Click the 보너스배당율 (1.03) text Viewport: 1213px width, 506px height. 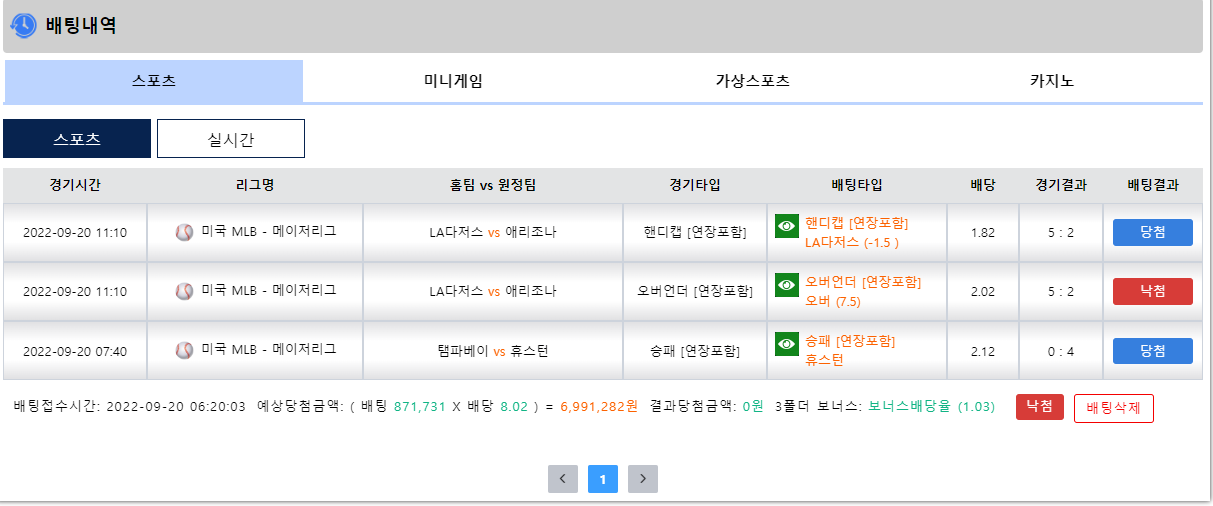[x=931, y=407]
